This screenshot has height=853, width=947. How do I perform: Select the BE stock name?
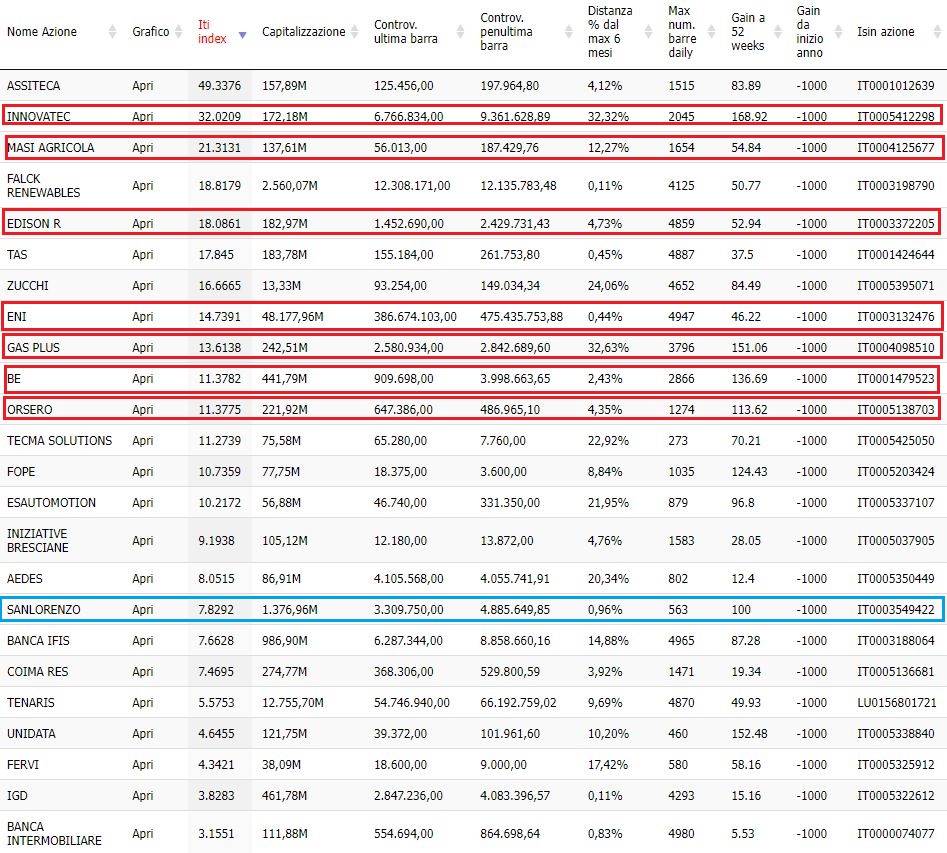14,379
